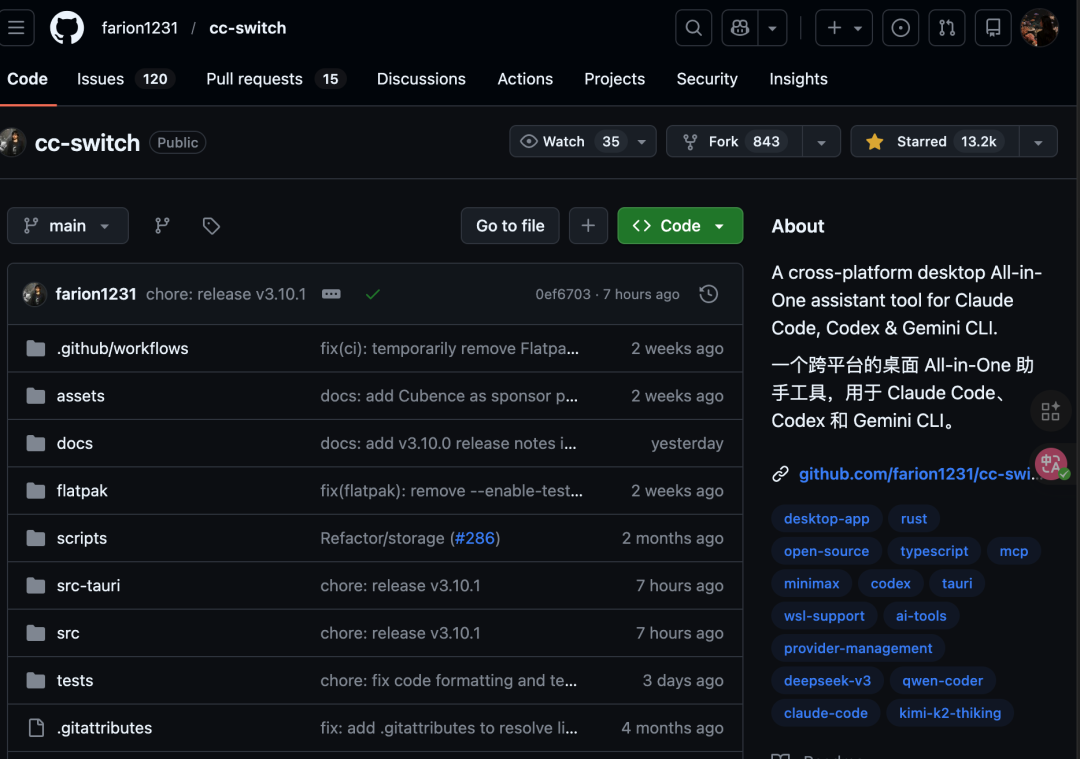Switch to the Issues tab

coord(126,79)
